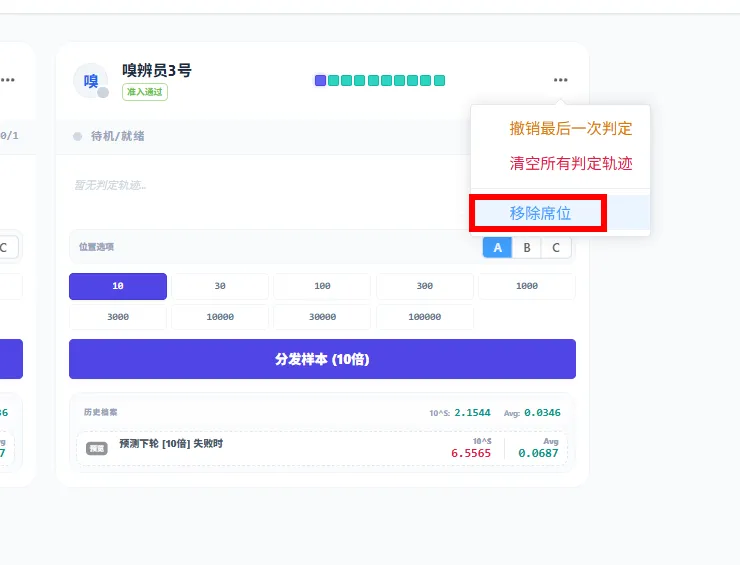Select position option B
The width and height of the screenshot is (740, 565).
pos(527,247)
